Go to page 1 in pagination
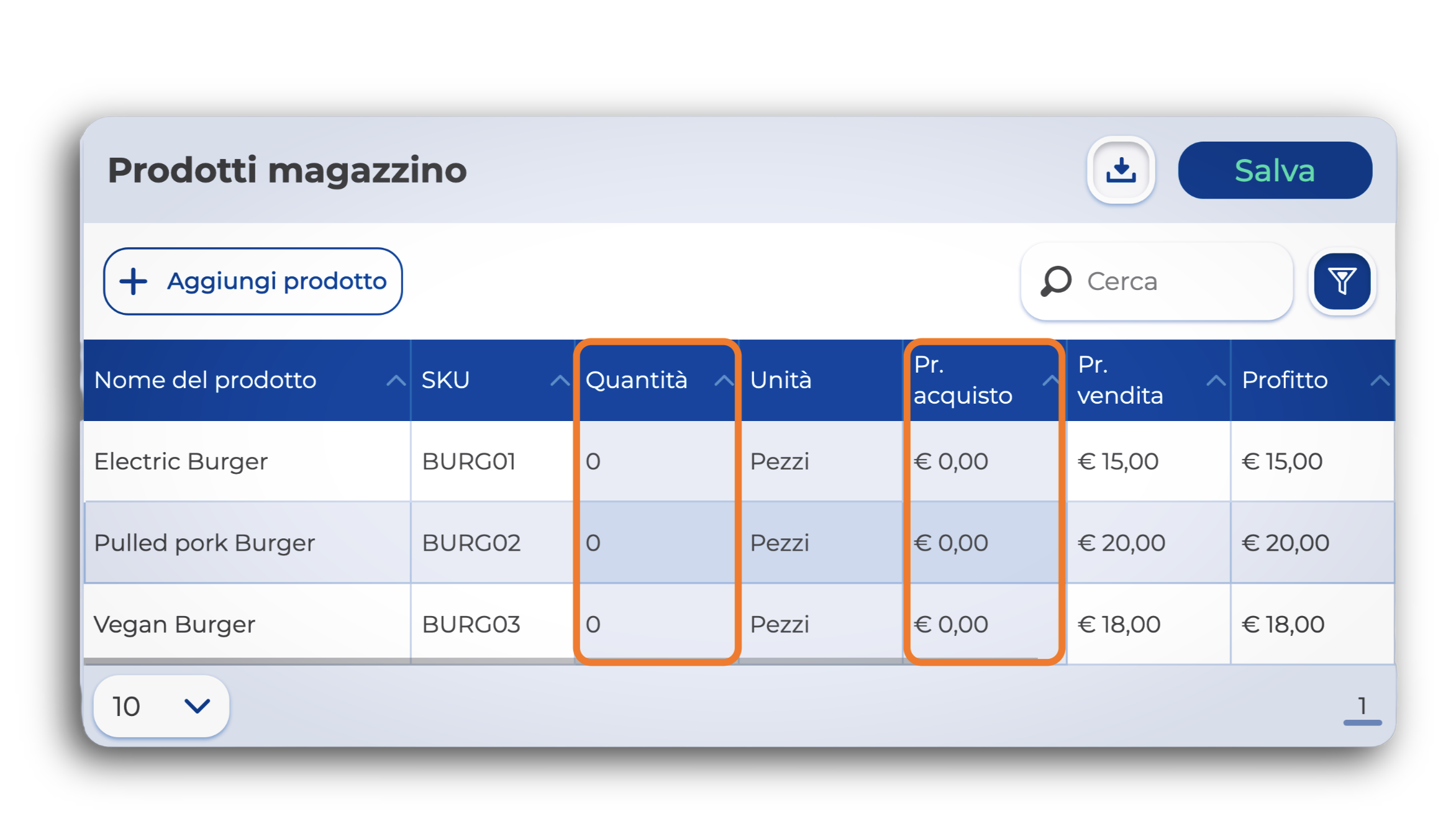1456x816 pixels. [1362, 706]
